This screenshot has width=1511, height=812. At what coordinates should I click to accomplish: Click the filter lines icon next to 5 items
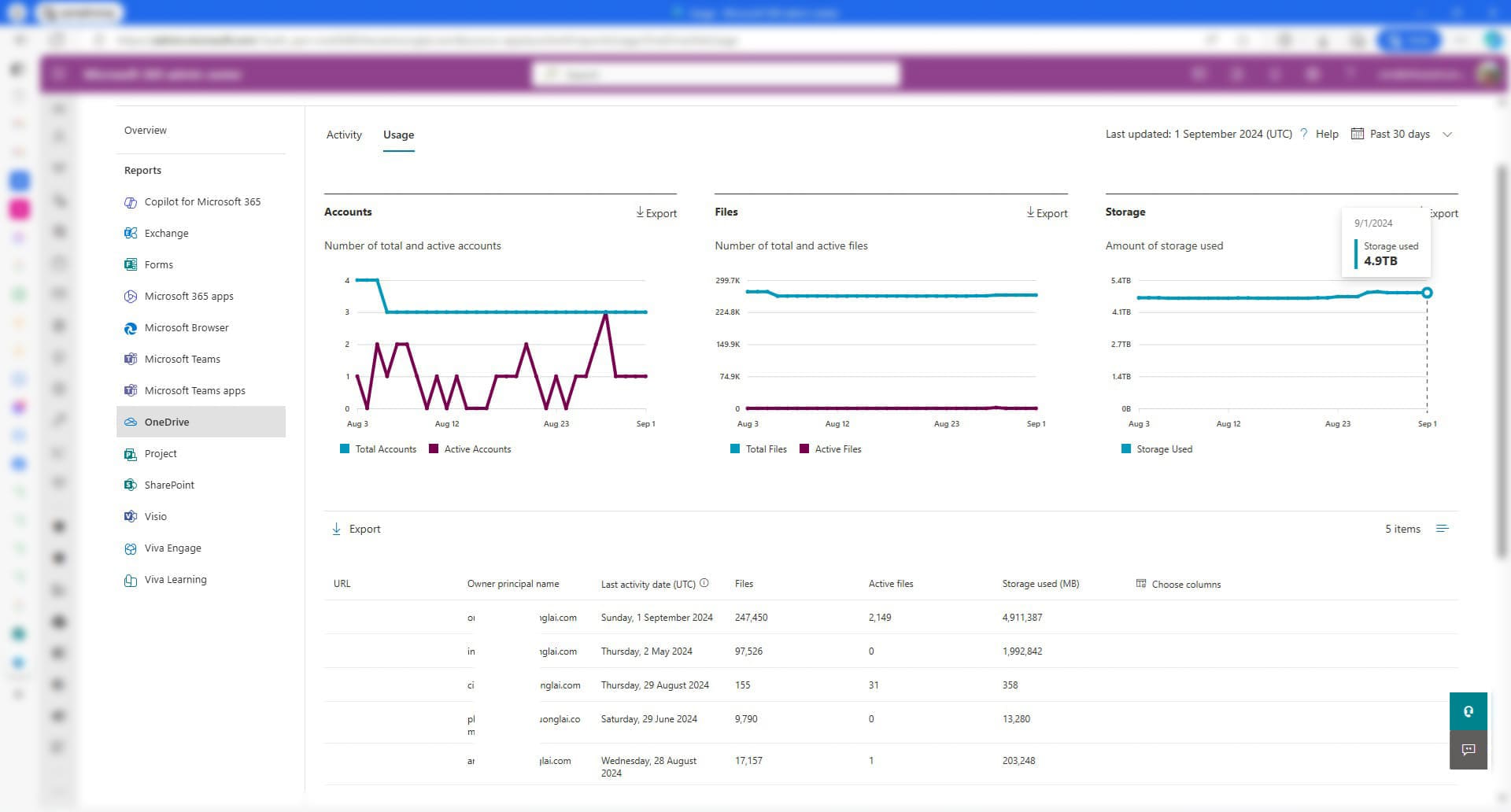[x=1442, y=529]
